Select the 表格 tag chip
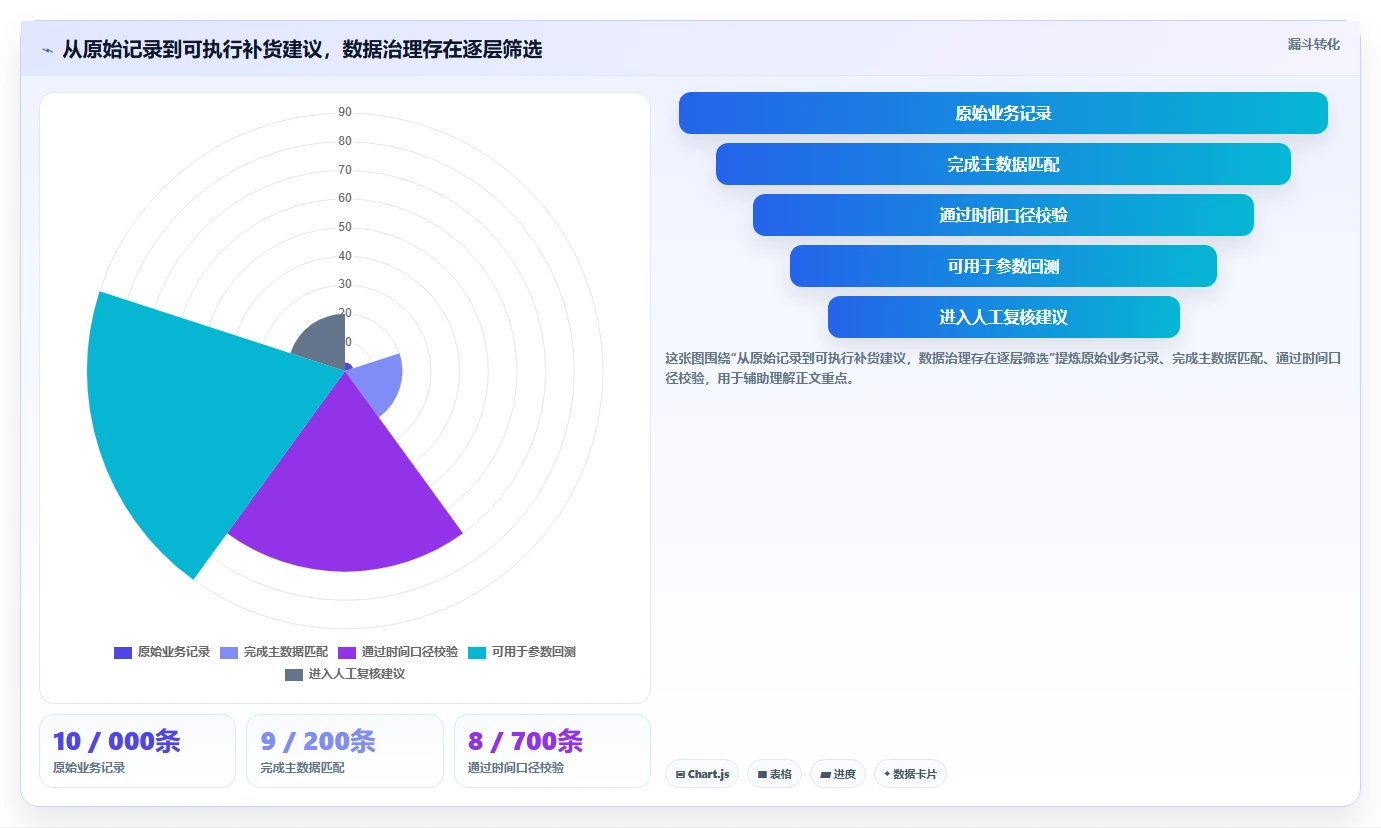The width and height of the screenshot is (1381, 828). click(774, 774)
